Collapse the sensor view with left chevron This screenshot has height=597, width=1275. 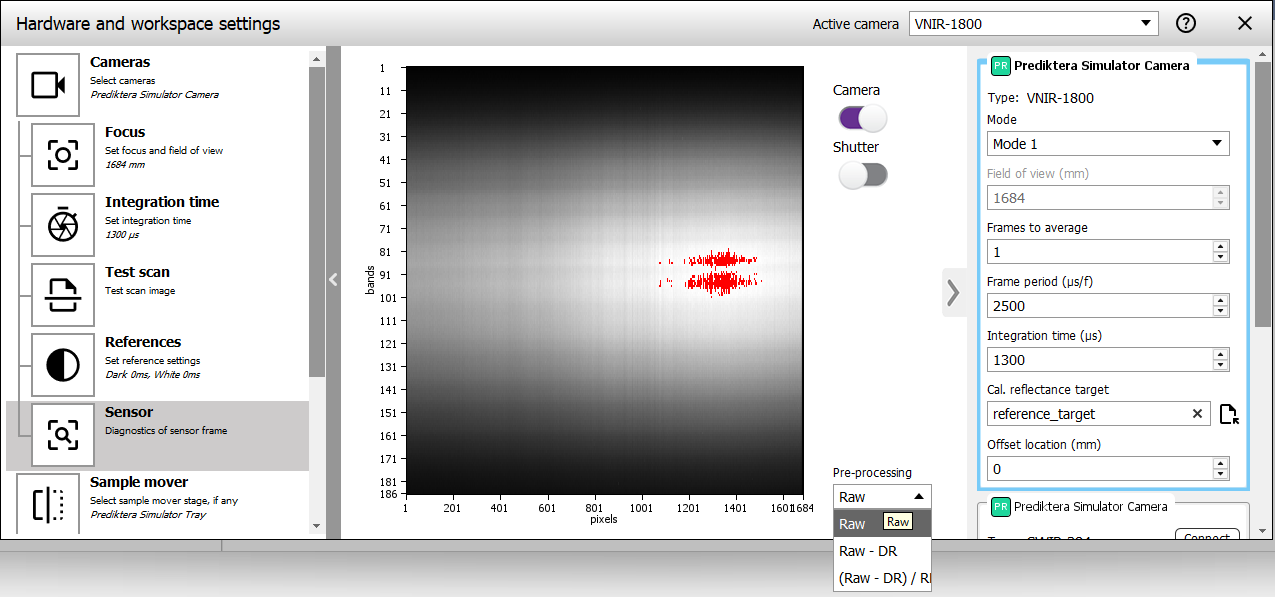click(333, 280)
